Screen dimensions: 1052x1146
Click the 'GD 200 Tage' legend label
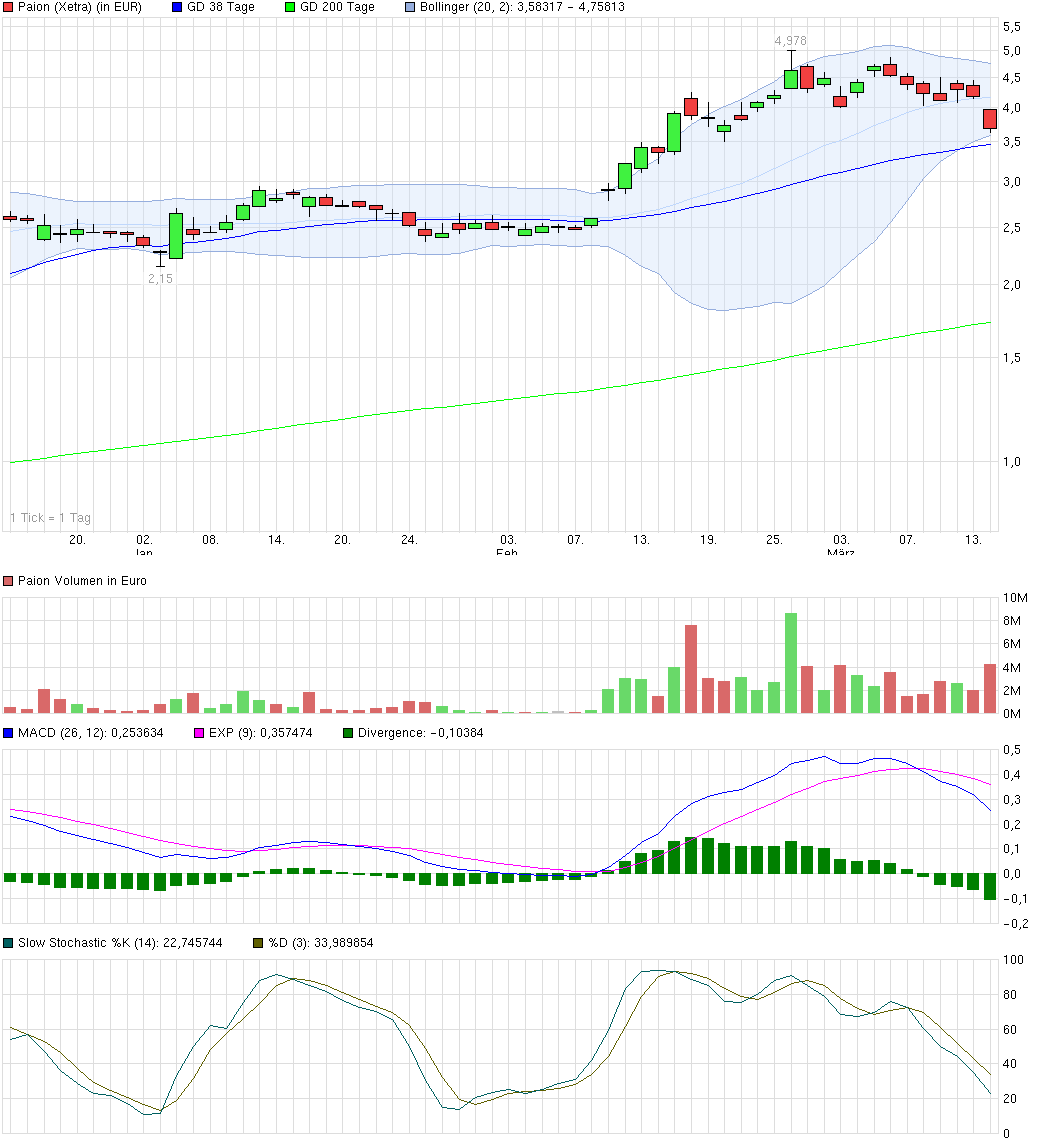click(337, 7)
